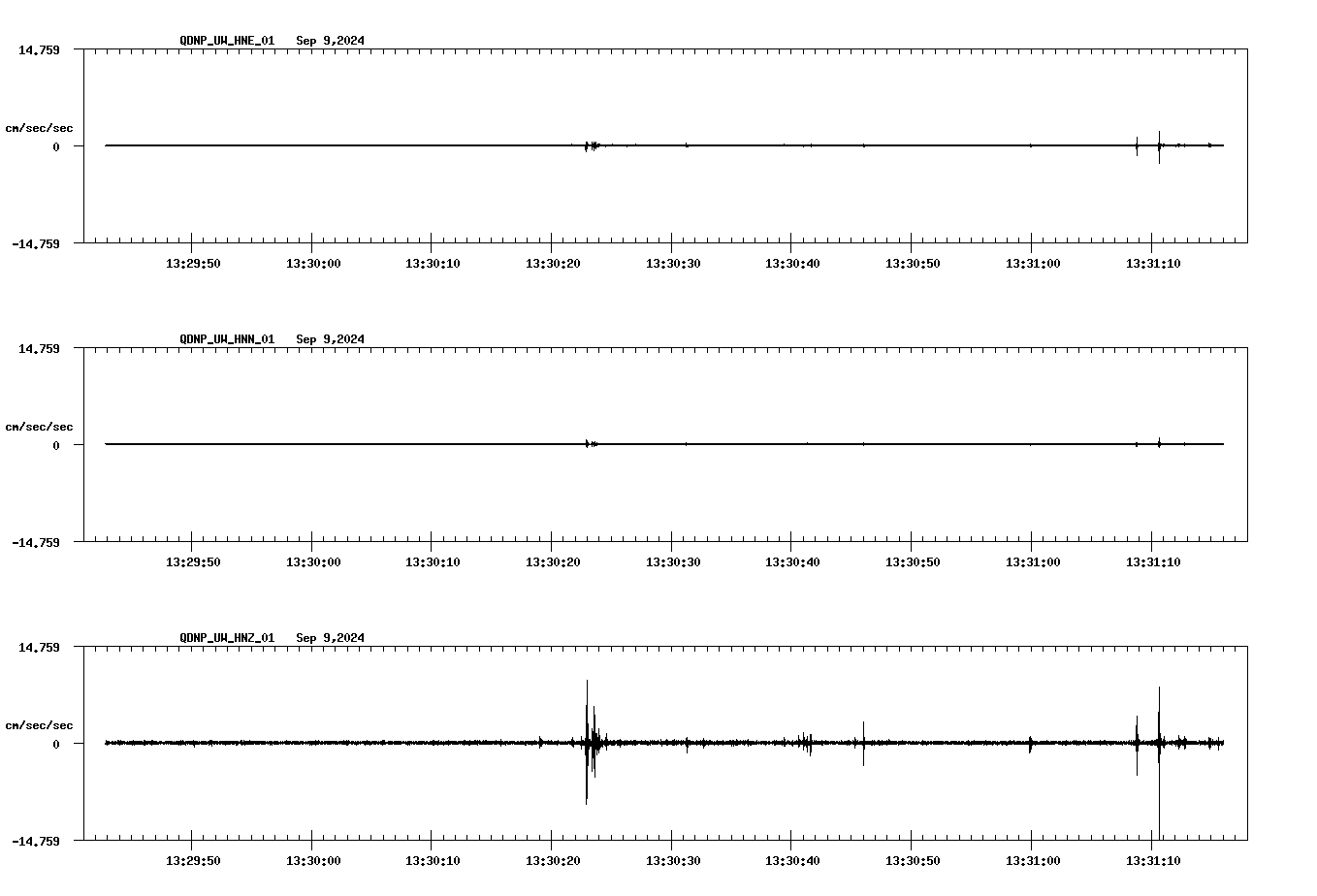Screen dimensions: 1317x896
Task: Select 13:30:40 time label under HNZ plot
Action: 791,861
